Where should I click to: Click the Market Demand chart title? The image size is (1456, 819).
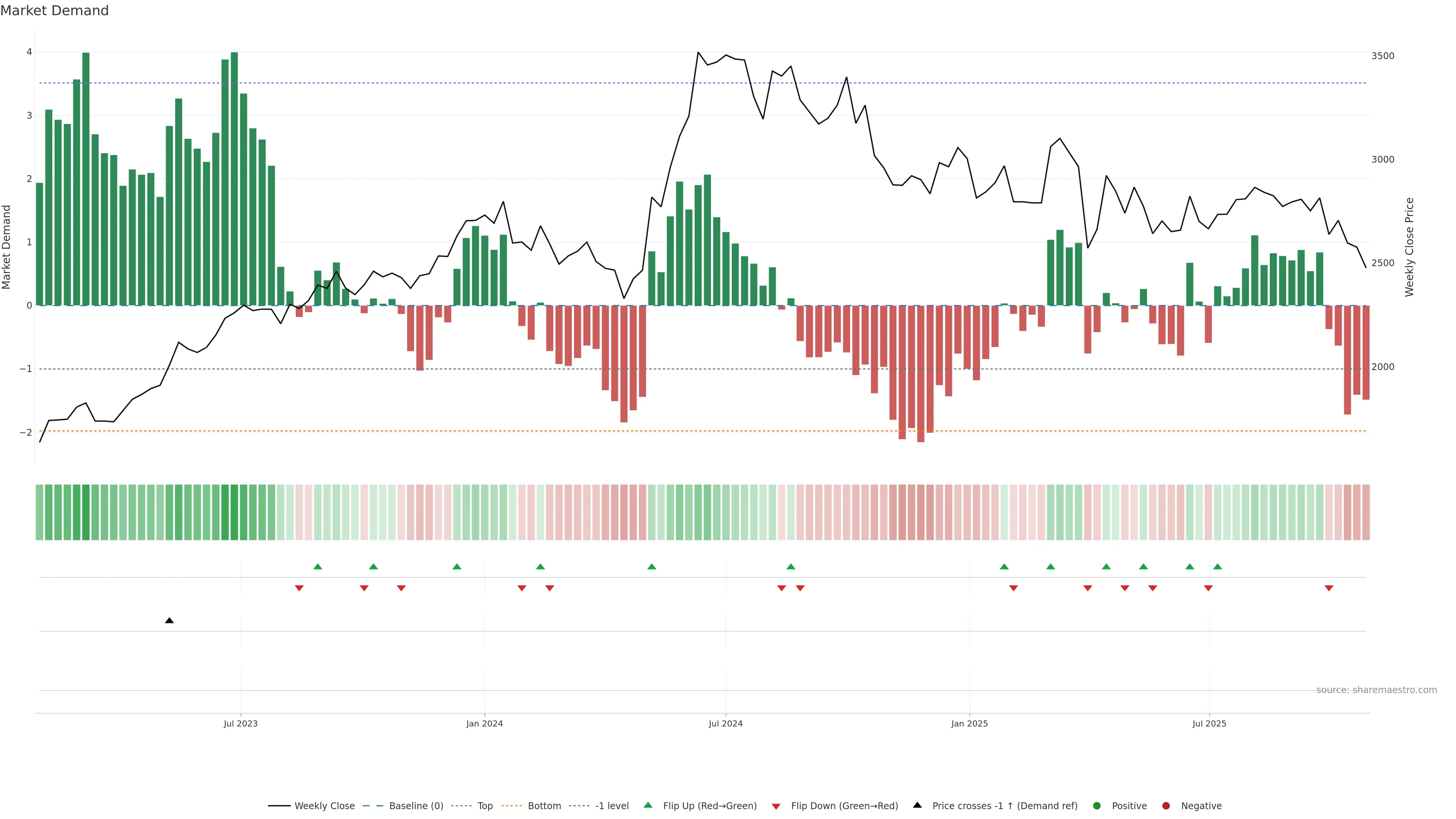click(54, 11)
